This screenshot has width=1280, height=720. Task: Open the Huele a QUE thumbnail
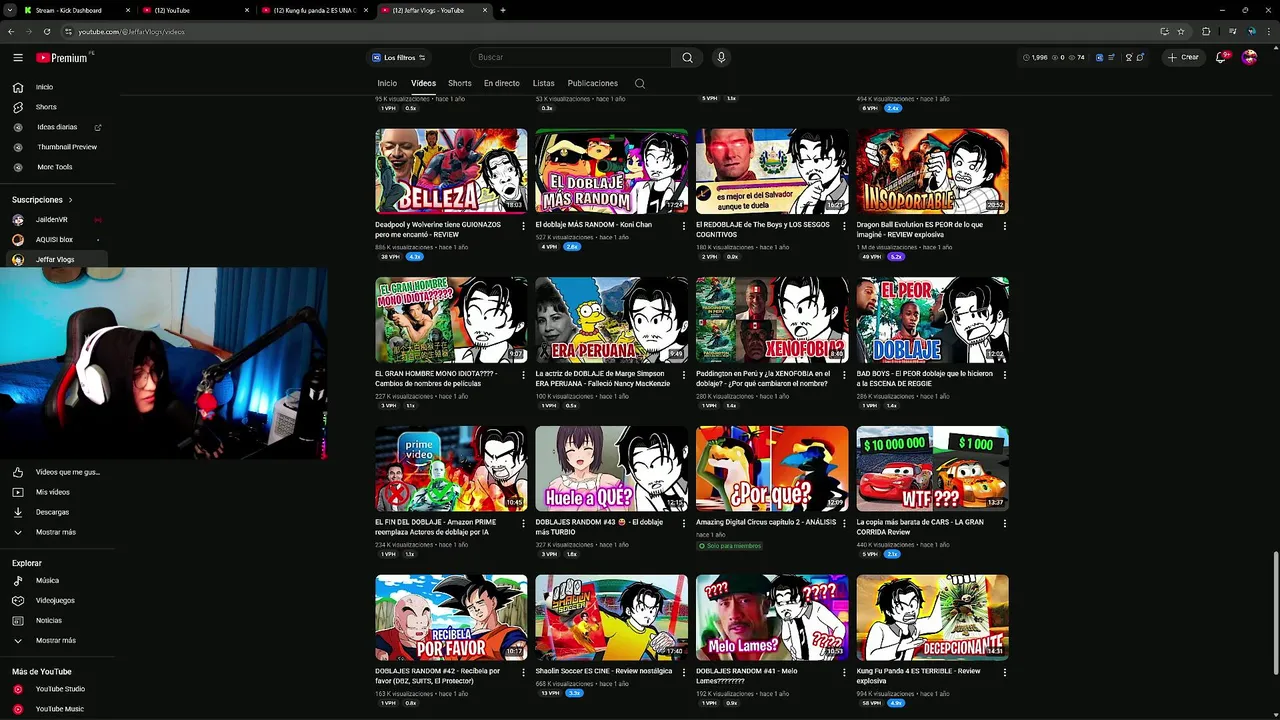point(611,469)
